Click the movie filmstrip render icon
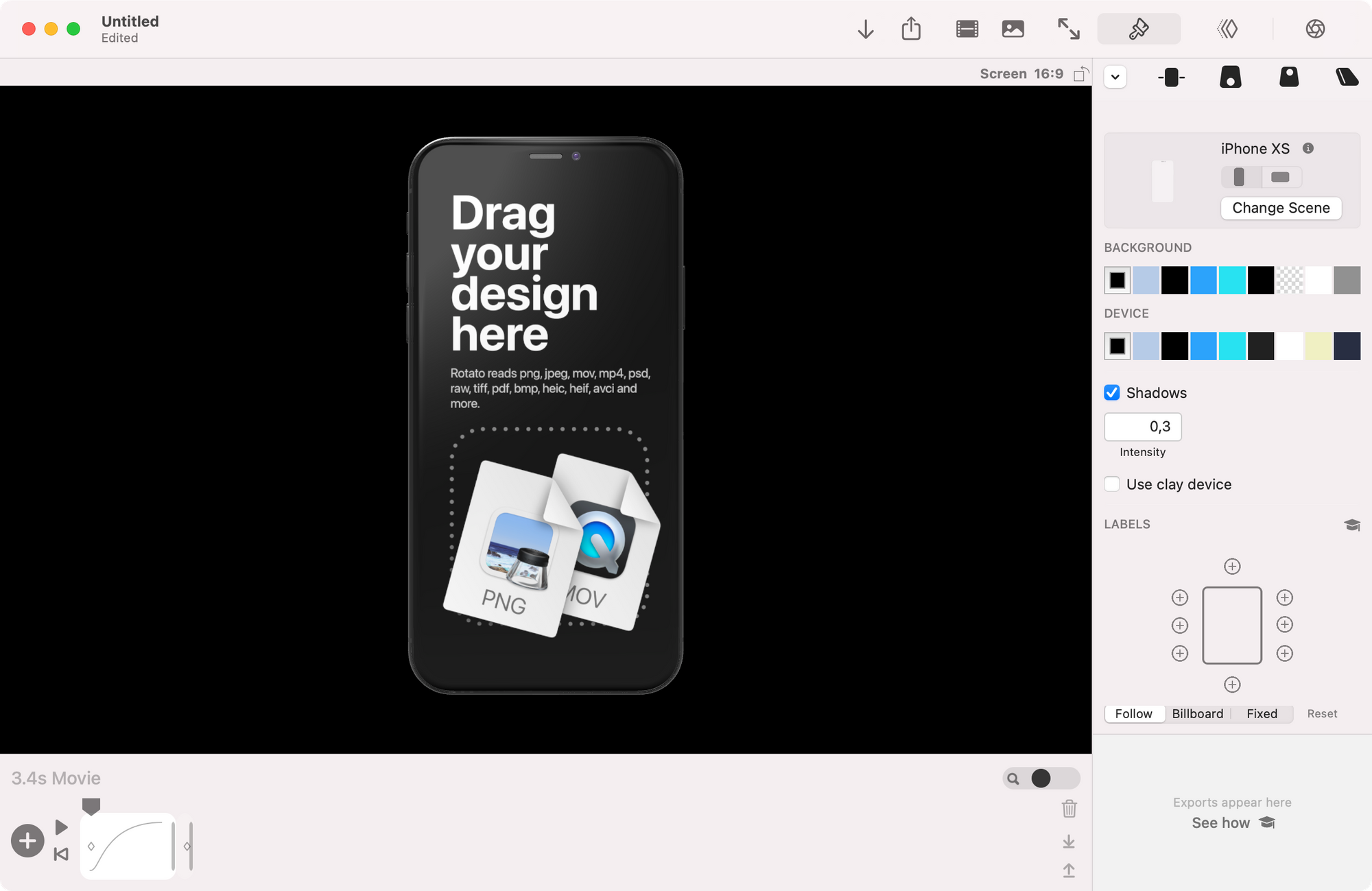This screenshot has height=891, width=1372. [x=967, y=29]
